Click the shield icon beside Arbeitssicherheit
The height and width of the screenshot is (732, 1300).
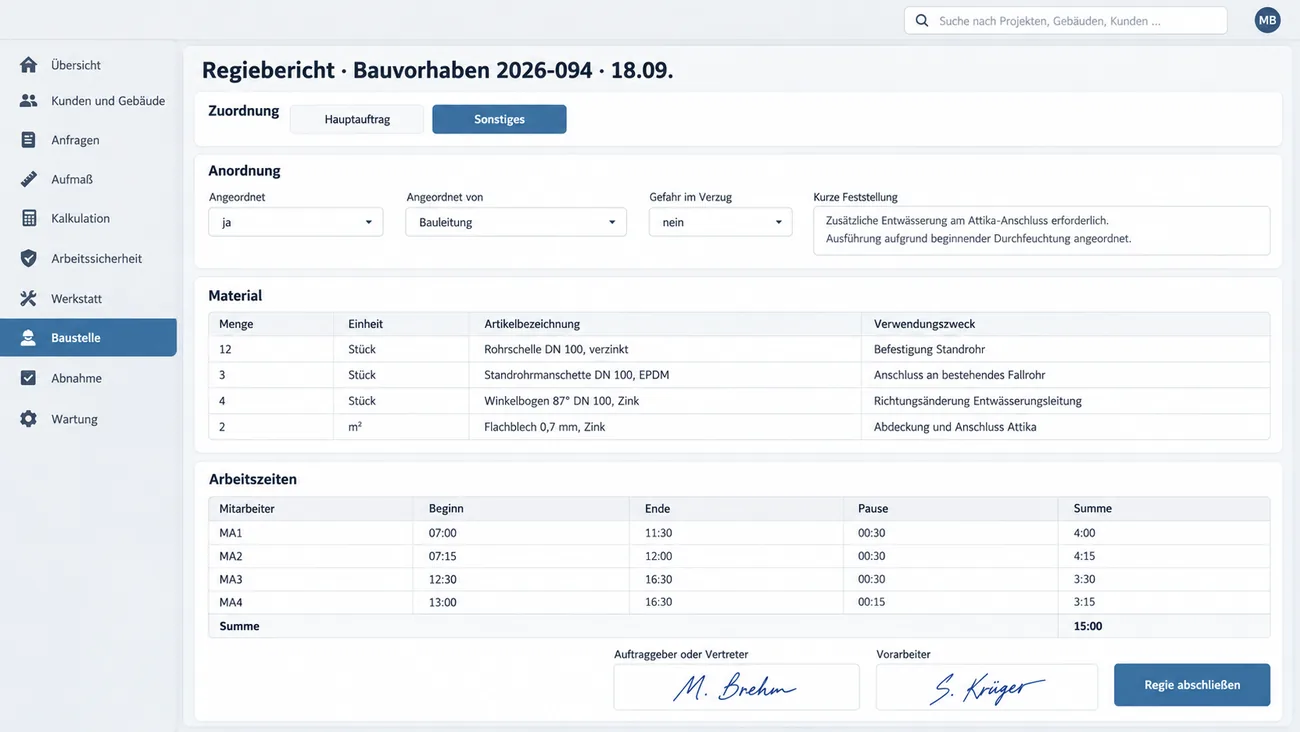coord(28,258)
